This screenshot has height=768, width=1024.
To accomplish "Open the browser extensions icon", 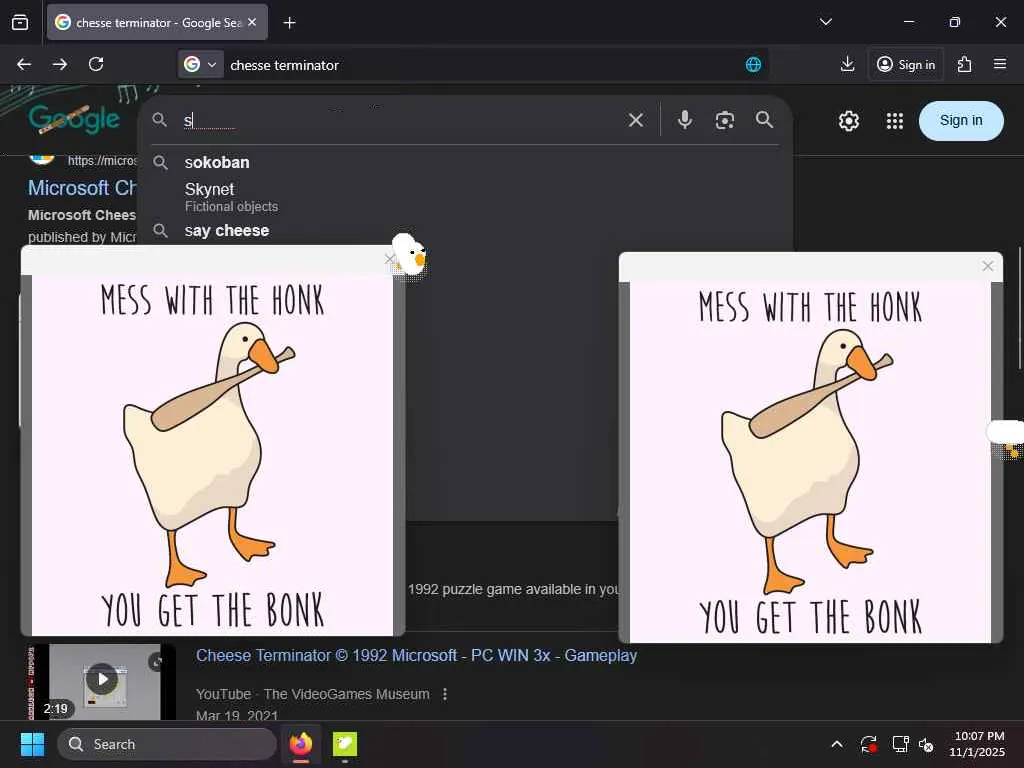I will point(964,64).
